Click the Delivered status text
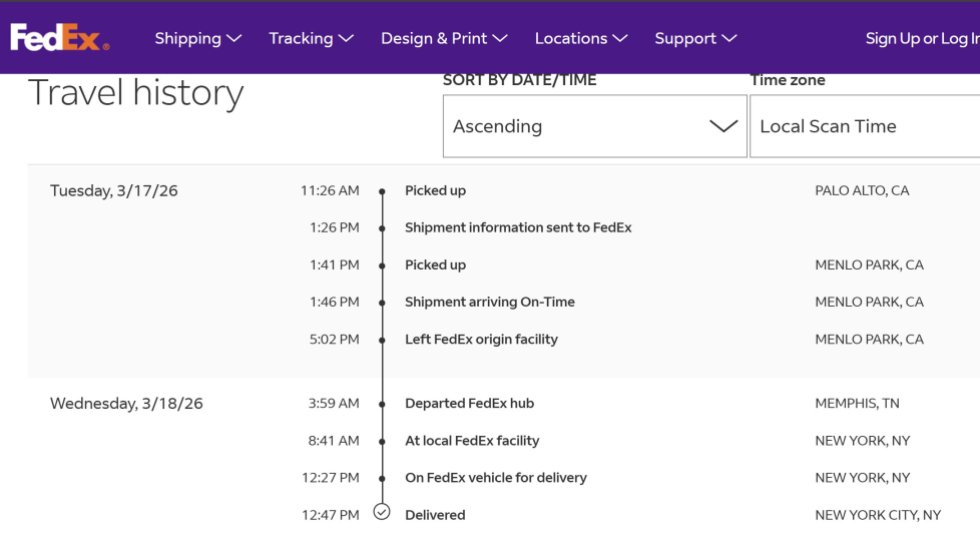980x553 pixels. 435,515
